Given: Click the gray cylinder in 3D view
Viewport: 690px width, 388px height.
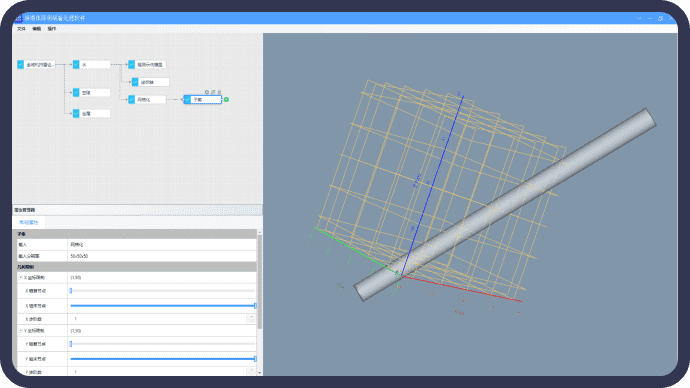Looking at the screenshot, I should 506,204.
